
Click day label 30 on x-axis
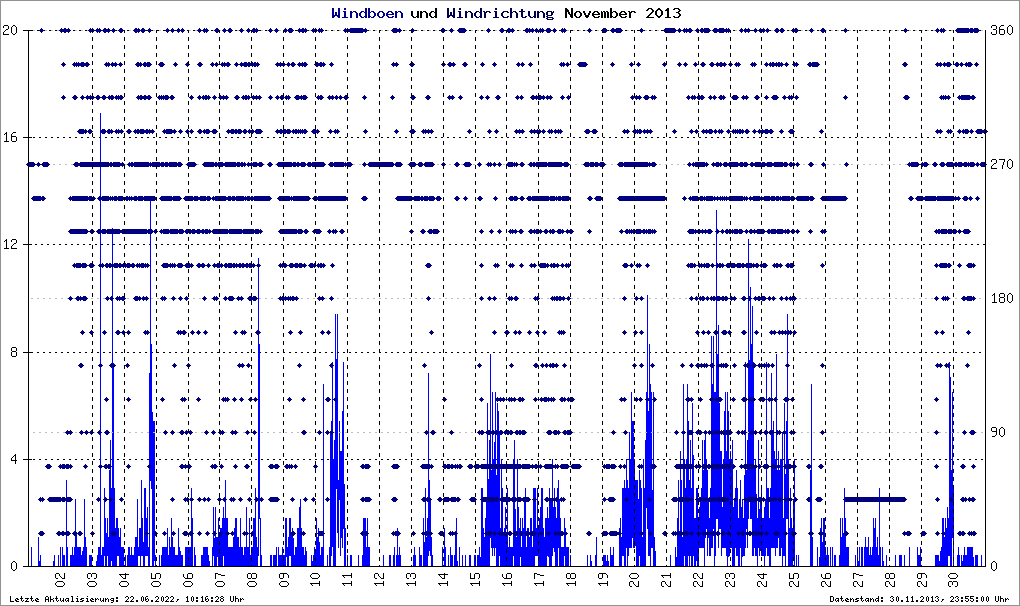click(953, 579)
